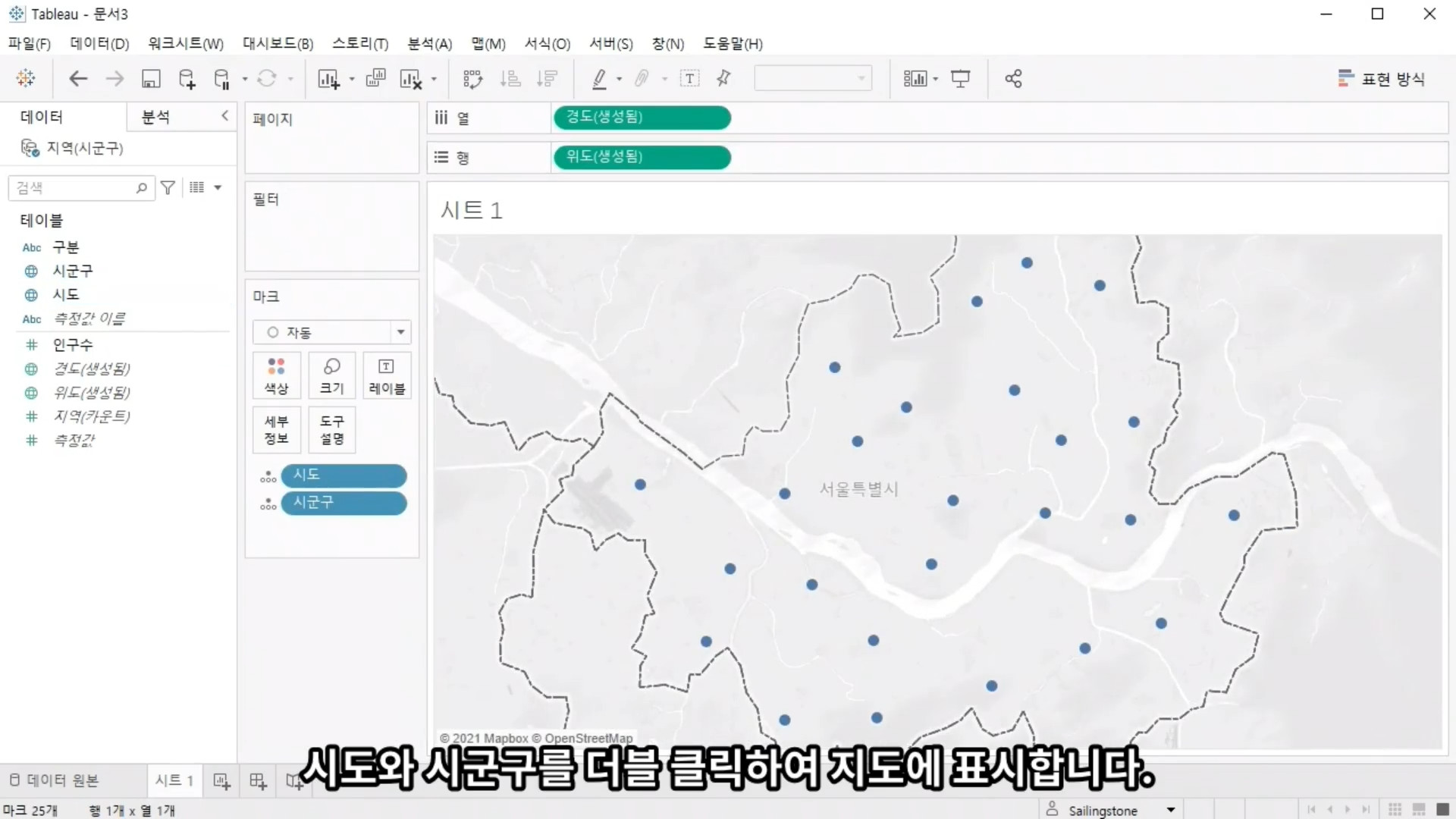This screenshot has width=1456, height=819.
Task: Click the add new data source icon
Action: [187, 79]
